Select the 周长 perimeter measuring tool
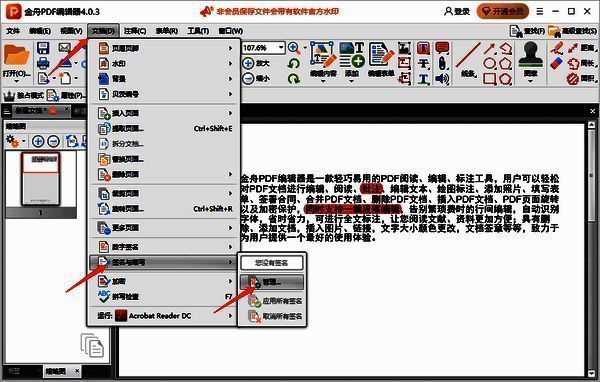600x382 pixels. click(x=581, y=63)
